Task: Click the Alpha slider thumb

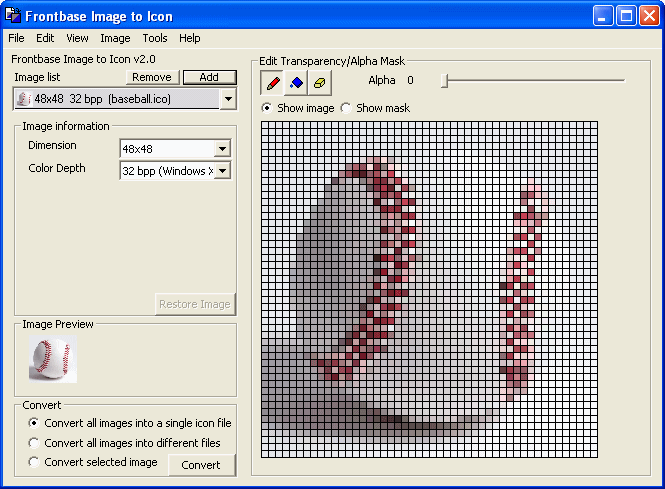Action: pos(444,80)
